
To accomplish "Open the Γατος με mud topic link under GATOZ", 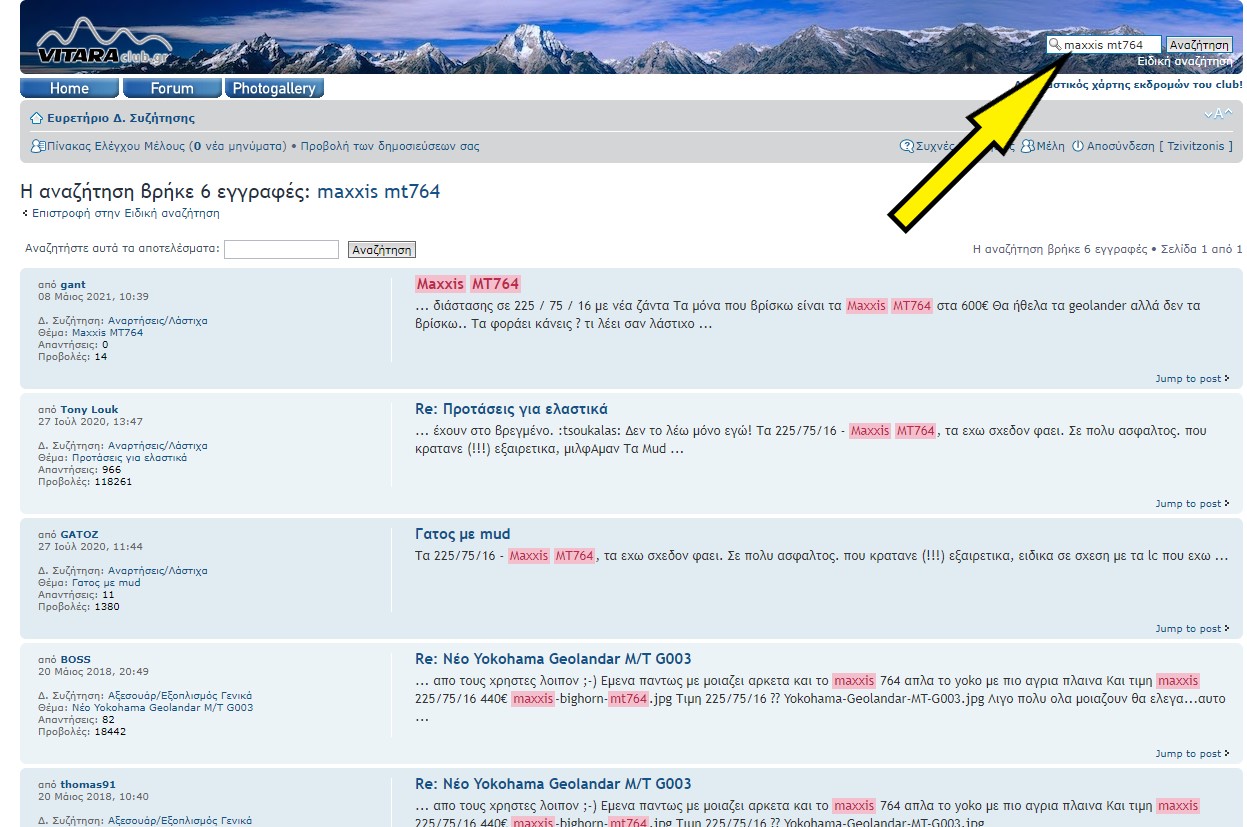I will pos(106,583).
